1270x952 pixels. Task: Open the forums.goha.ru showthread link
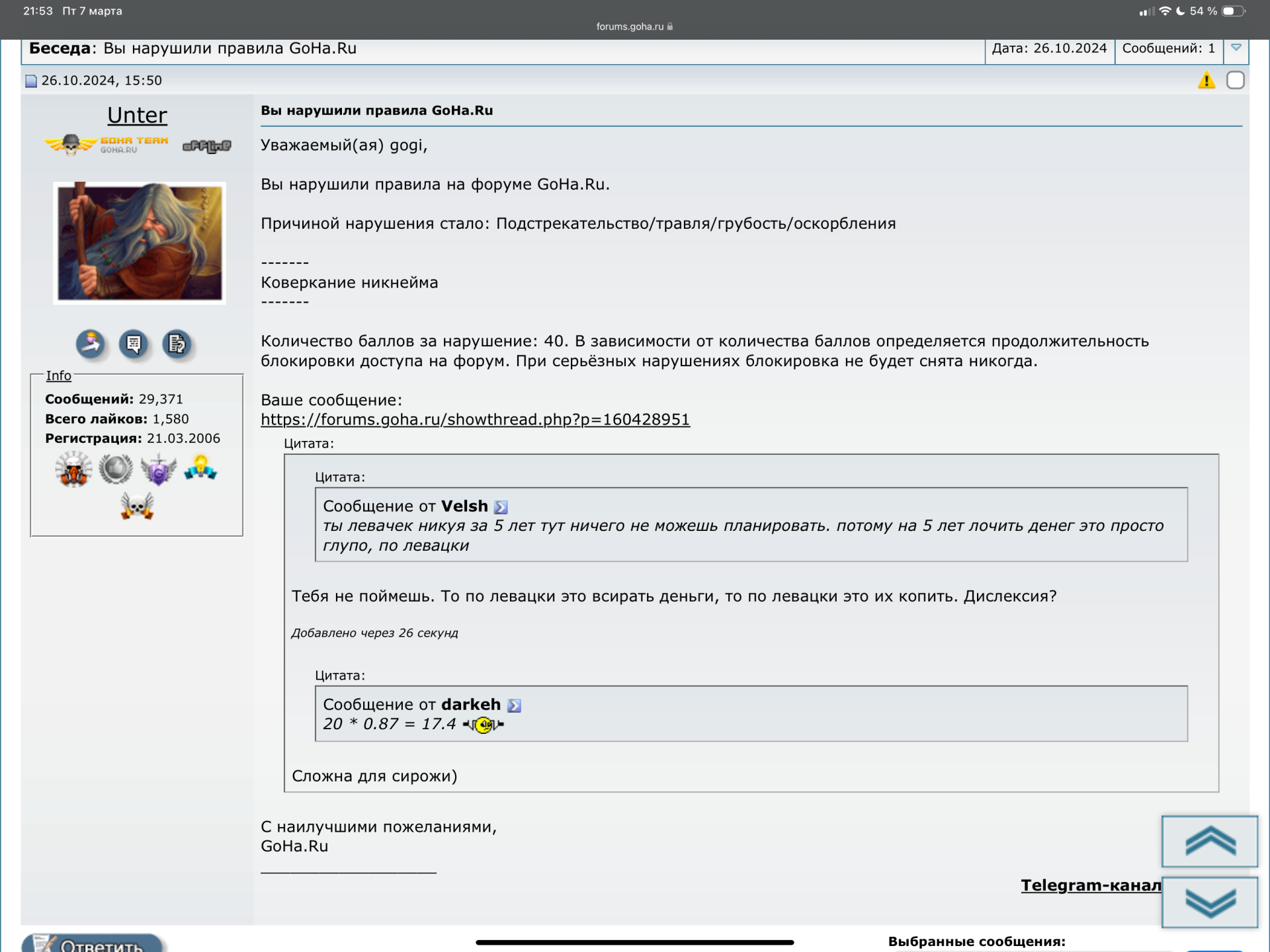pos(475,420)
